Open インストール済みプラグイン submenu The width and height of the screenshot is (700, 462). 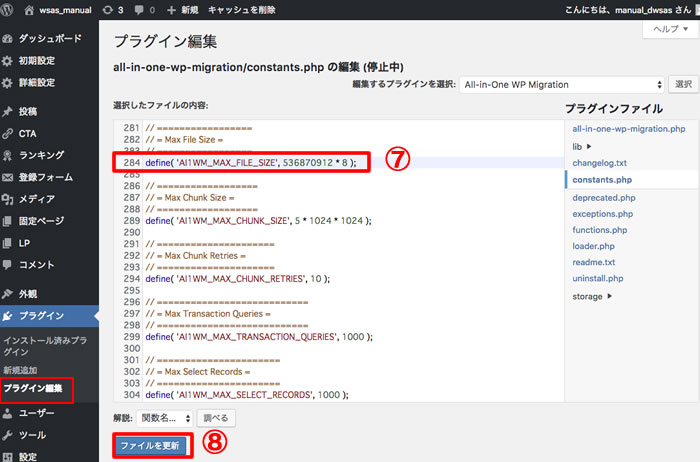[45, 346]
